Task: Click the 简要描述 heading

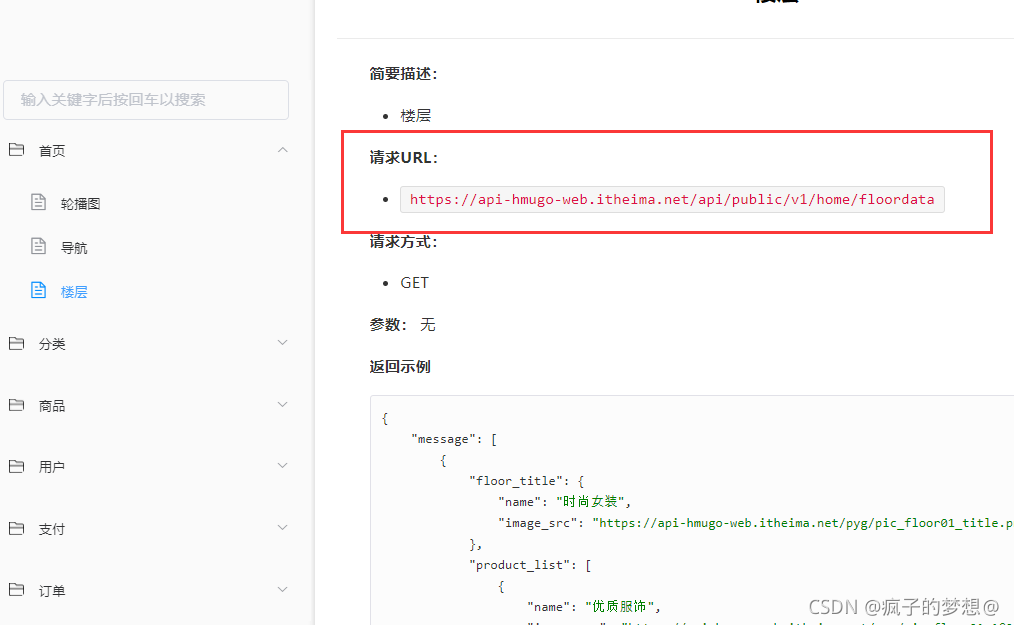Action: [404, 74]
